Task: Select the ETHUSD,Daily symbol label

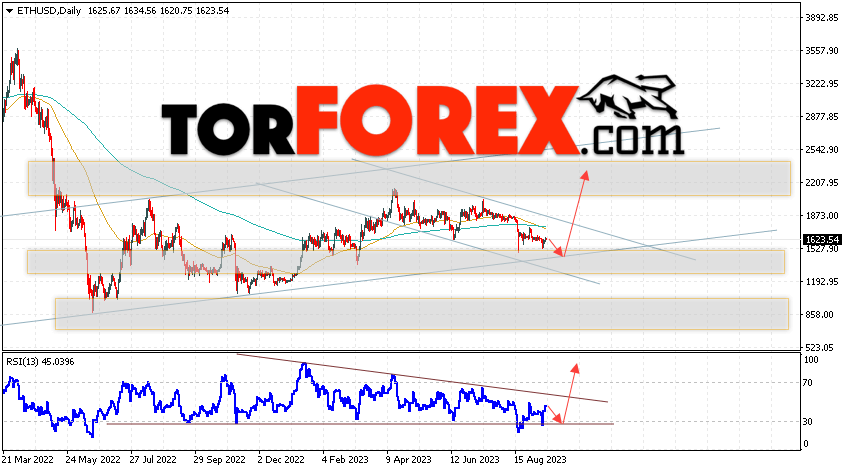Action: click(49, 11)
